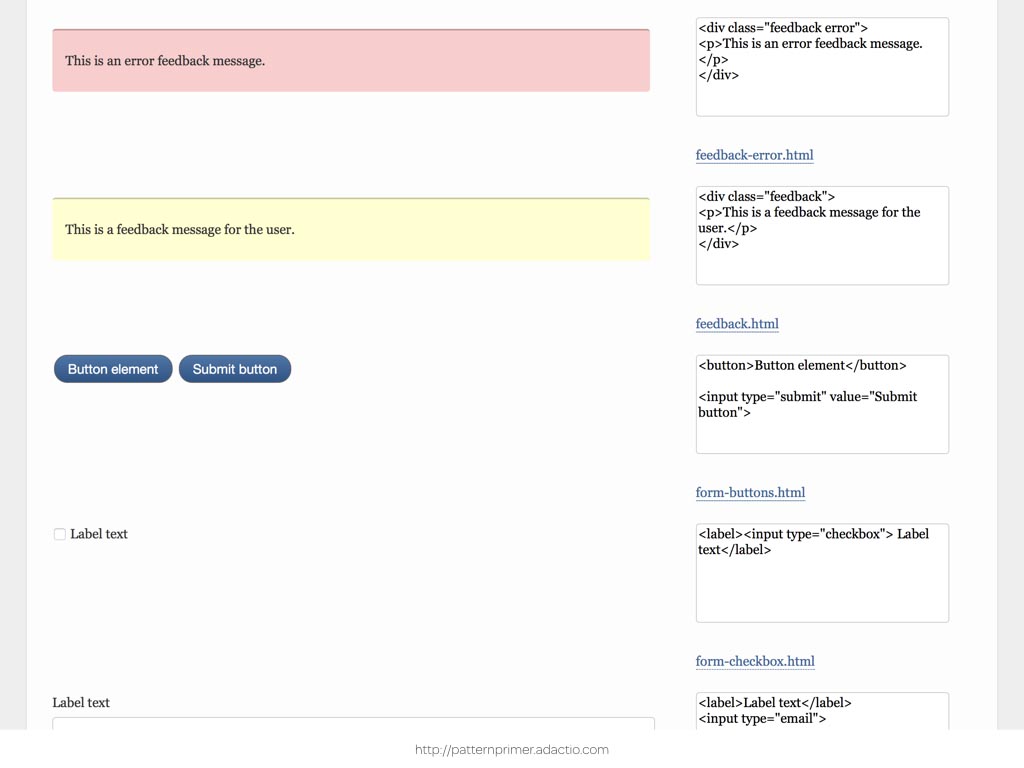This screenshot has height=768, width=1024.
Task: Click the "This is a feedback message for the user." text
Action: [x=180, y=229]
